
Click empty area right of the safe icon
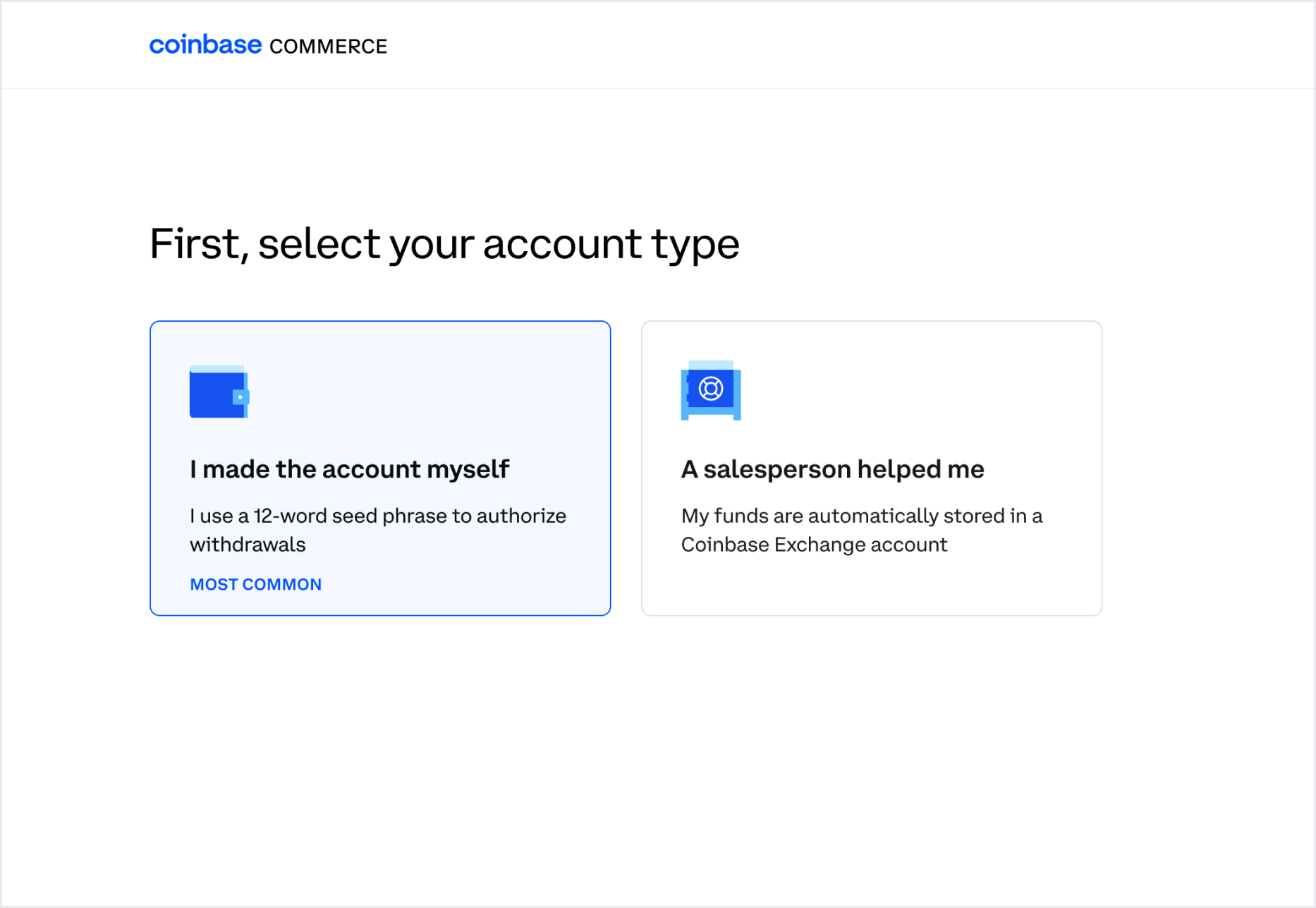coord(917,392)
